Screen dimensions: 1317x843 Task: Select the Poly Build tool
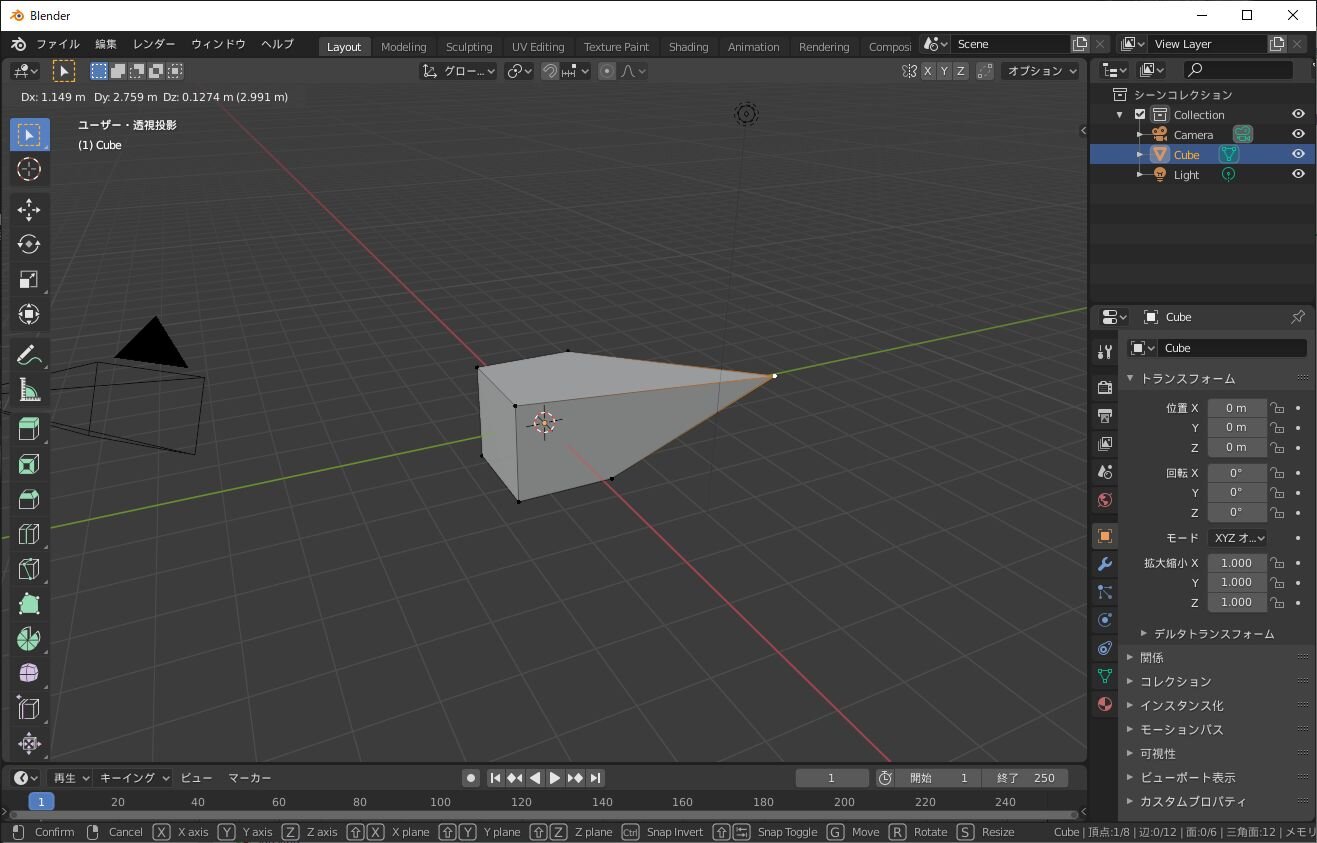coord(29,604)
